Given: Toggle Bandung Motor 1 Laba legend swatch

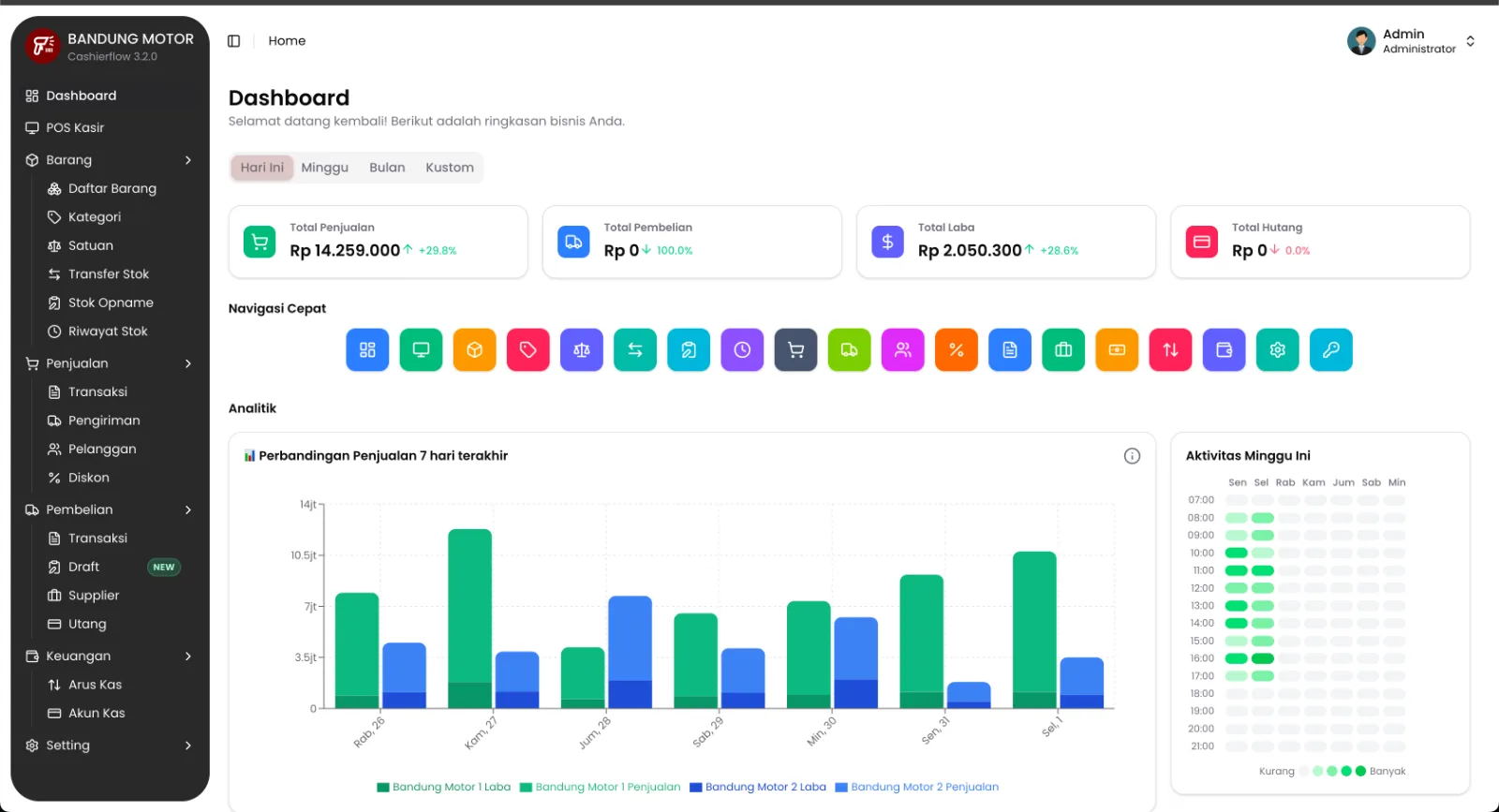Looking at the screenshot, I should (382, 788).
